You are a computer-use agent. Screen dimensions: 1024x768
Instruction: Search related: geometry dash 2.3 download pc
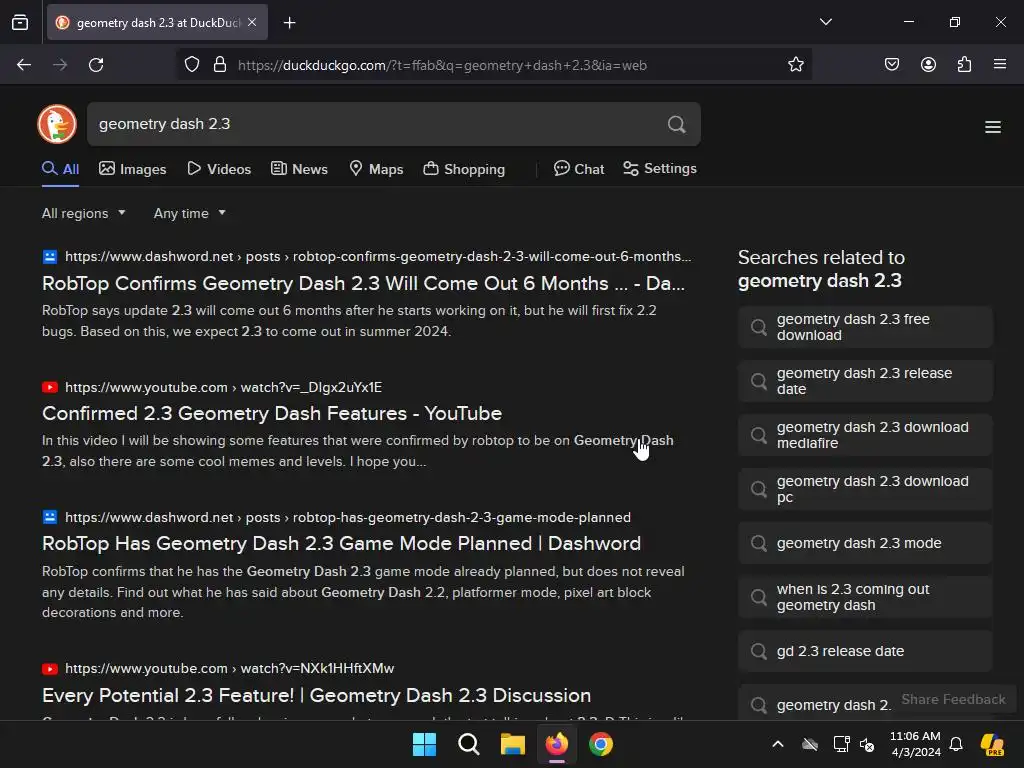click(x=865, y=489)
